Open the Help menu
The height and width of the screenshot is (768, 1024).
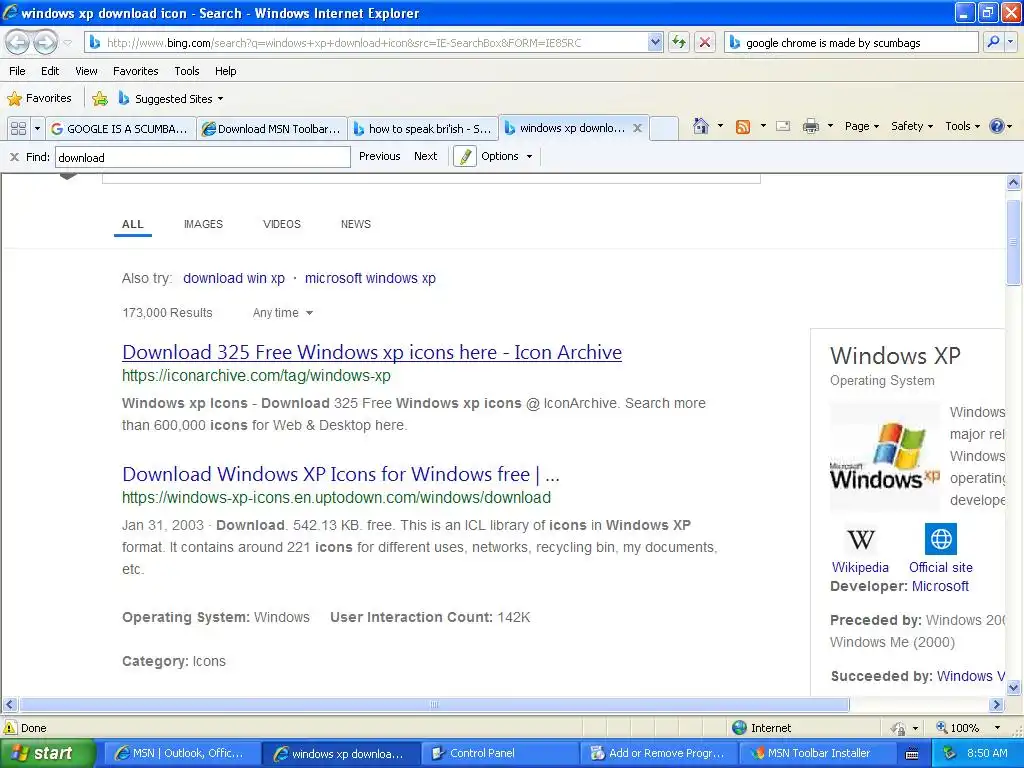225,71
